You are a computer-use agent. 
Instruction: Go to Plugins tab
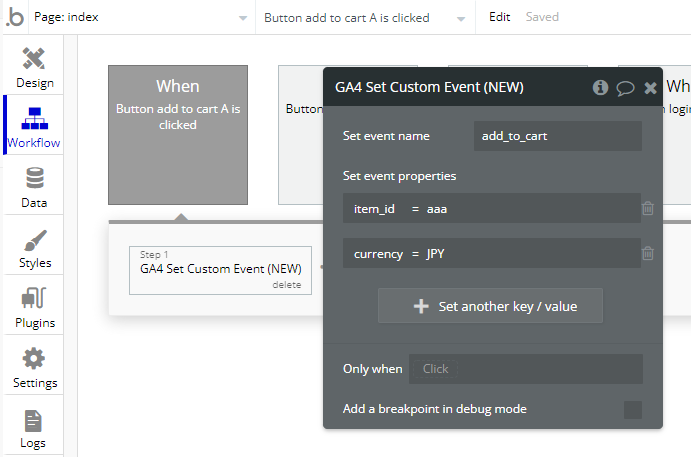(34, 307)
